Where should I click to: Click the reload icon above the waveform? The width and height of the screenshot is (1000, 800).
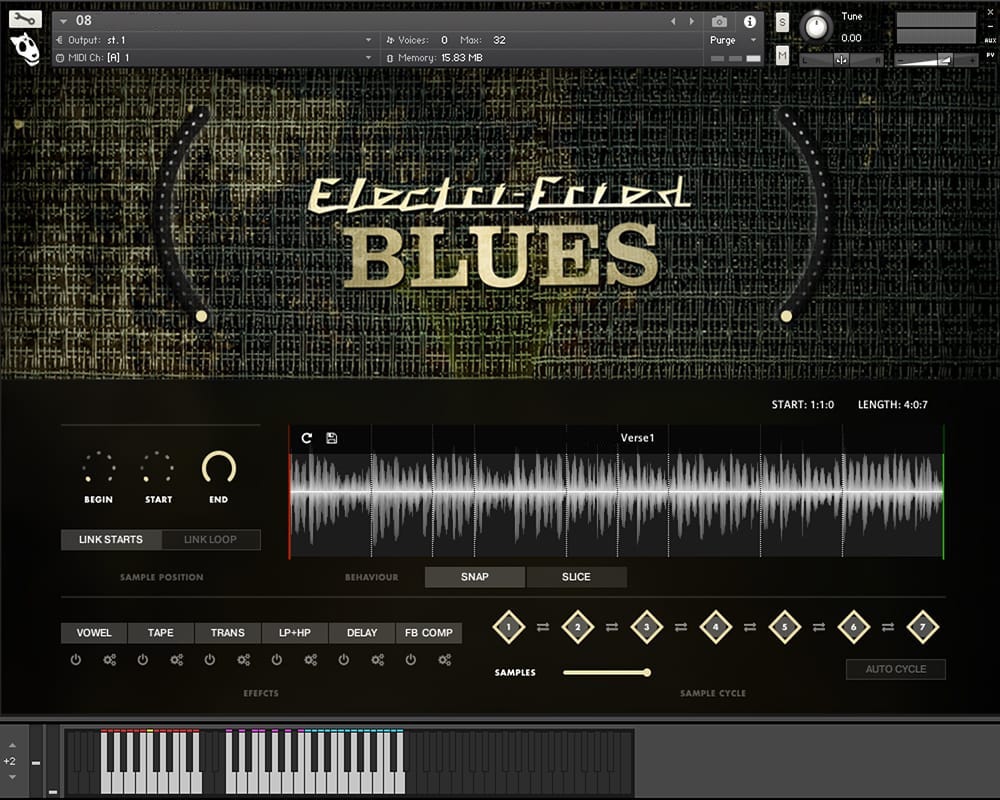point(307,438)
